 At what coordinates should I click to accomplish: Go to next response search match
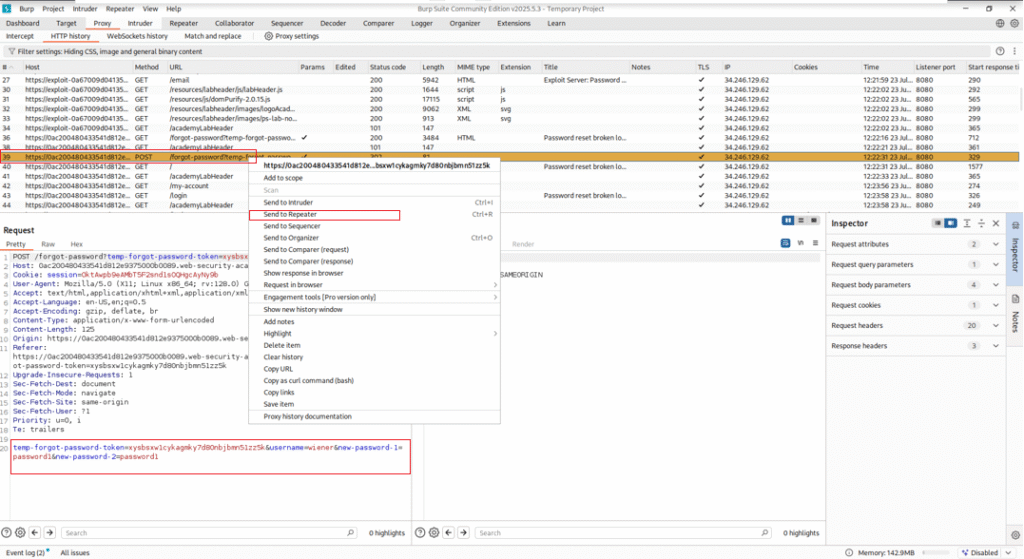(x=464, y=533)
